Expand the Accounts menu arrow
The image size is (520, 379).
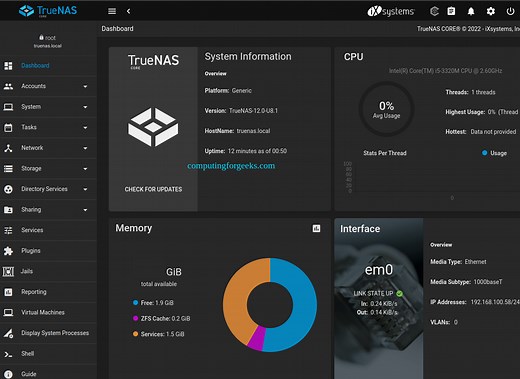point(85,86)
